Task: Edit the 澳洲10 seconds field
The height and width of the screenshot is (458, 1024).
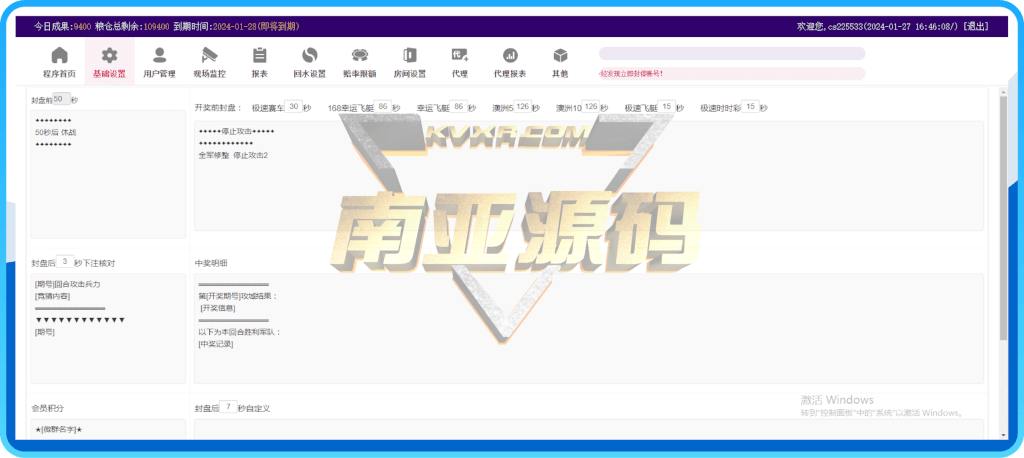Action: click(x=591, y=106)
